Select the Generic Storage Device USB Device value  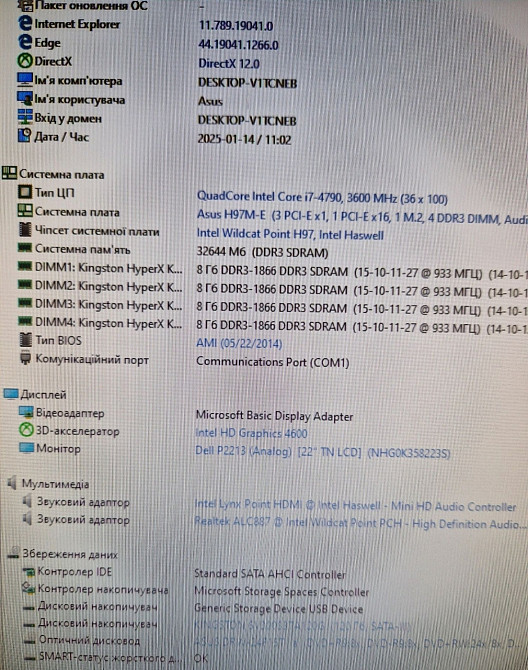click(279, 609)
